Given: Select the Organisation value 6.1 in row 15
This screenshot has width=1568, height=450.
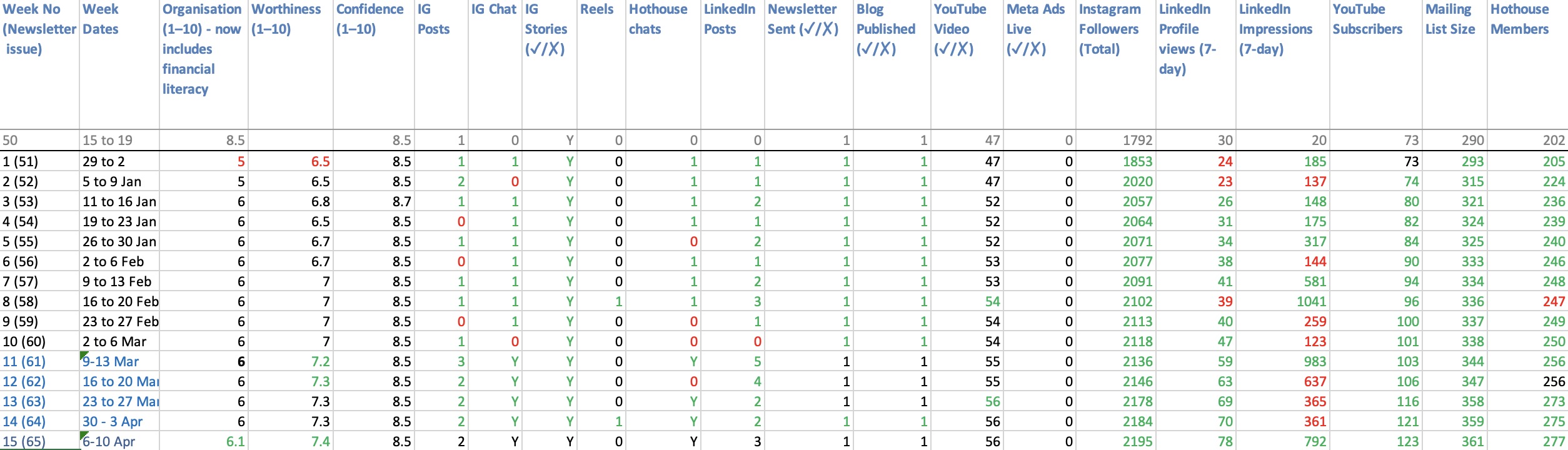Looking at the screenshot, I should tap(204, 441).
